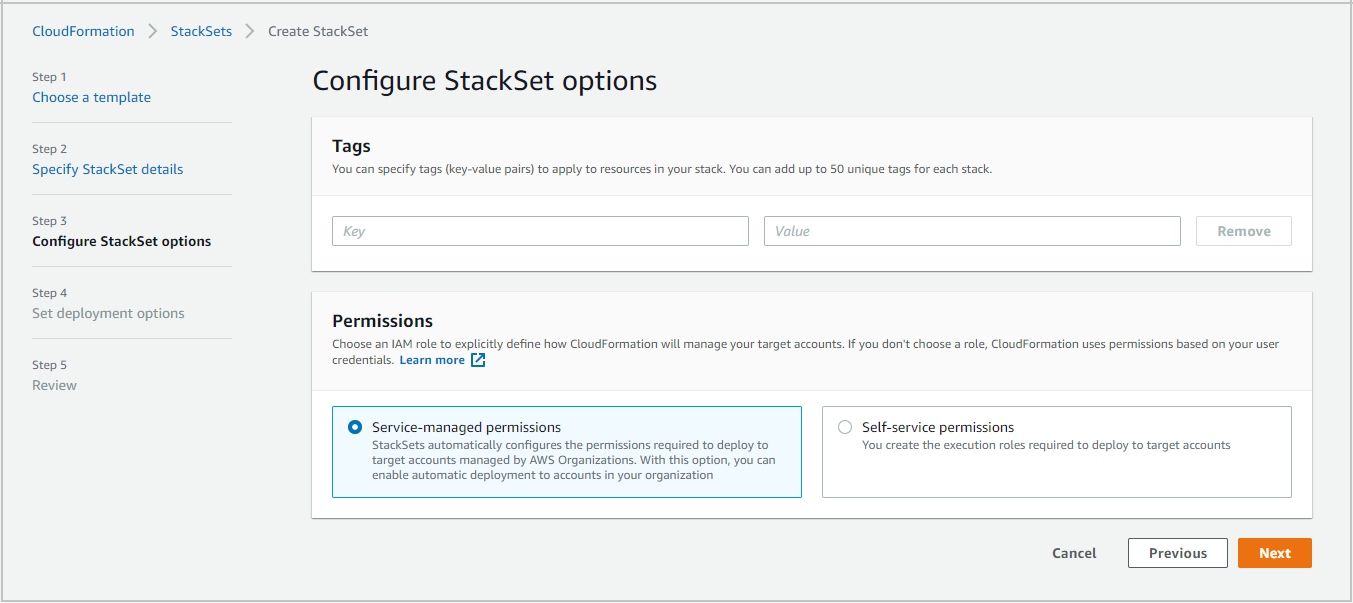Select the Permissions section heading area
Viewport: 1353px width, 603px height.
[x=383, y=321]
